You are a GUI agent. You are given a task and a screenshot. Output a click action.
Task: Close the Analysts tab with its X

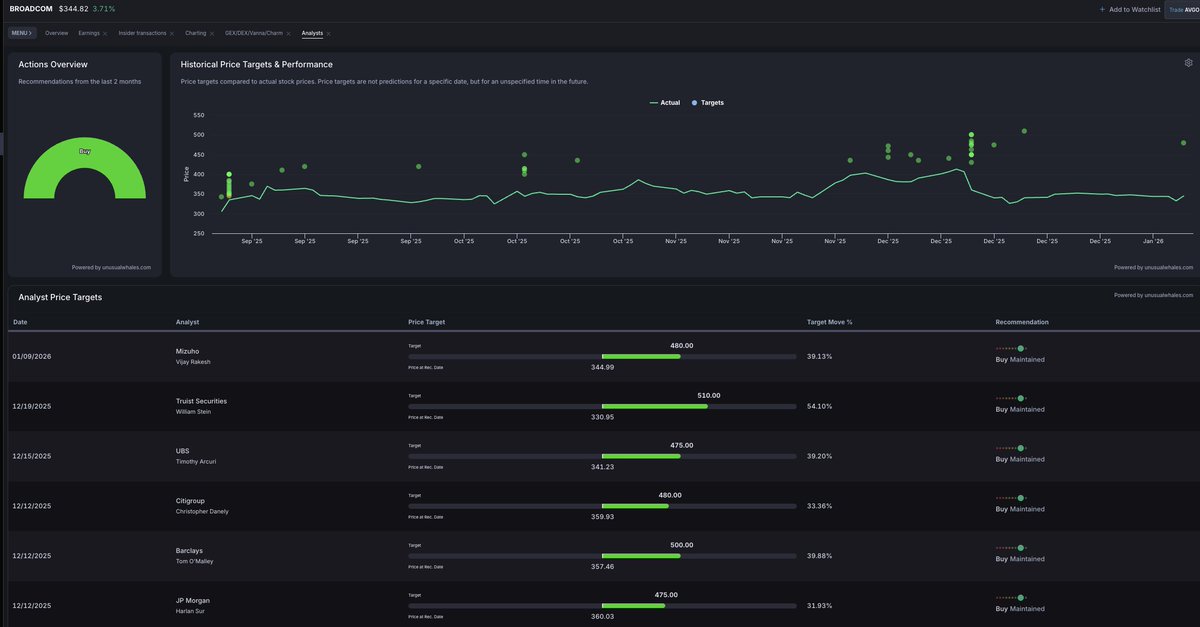click(x=328, y=33)
